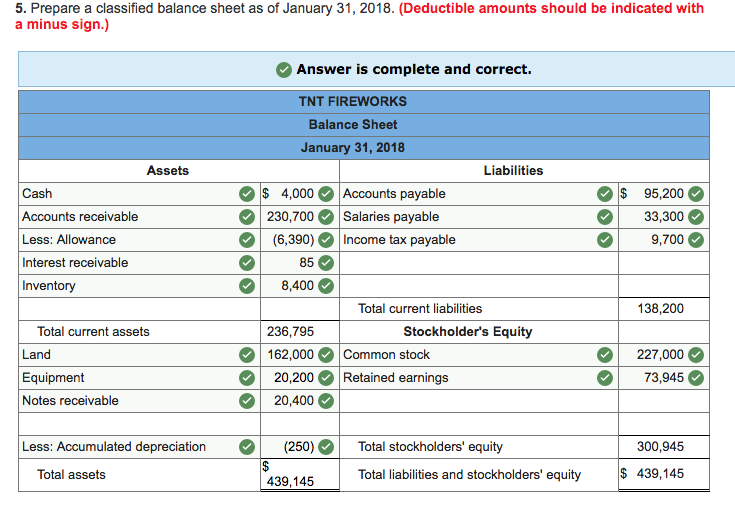The width and height of the screenshot is (735, 524).
Task: Click the check icon next to the Notes receivable label
Action: click(247, 401)
